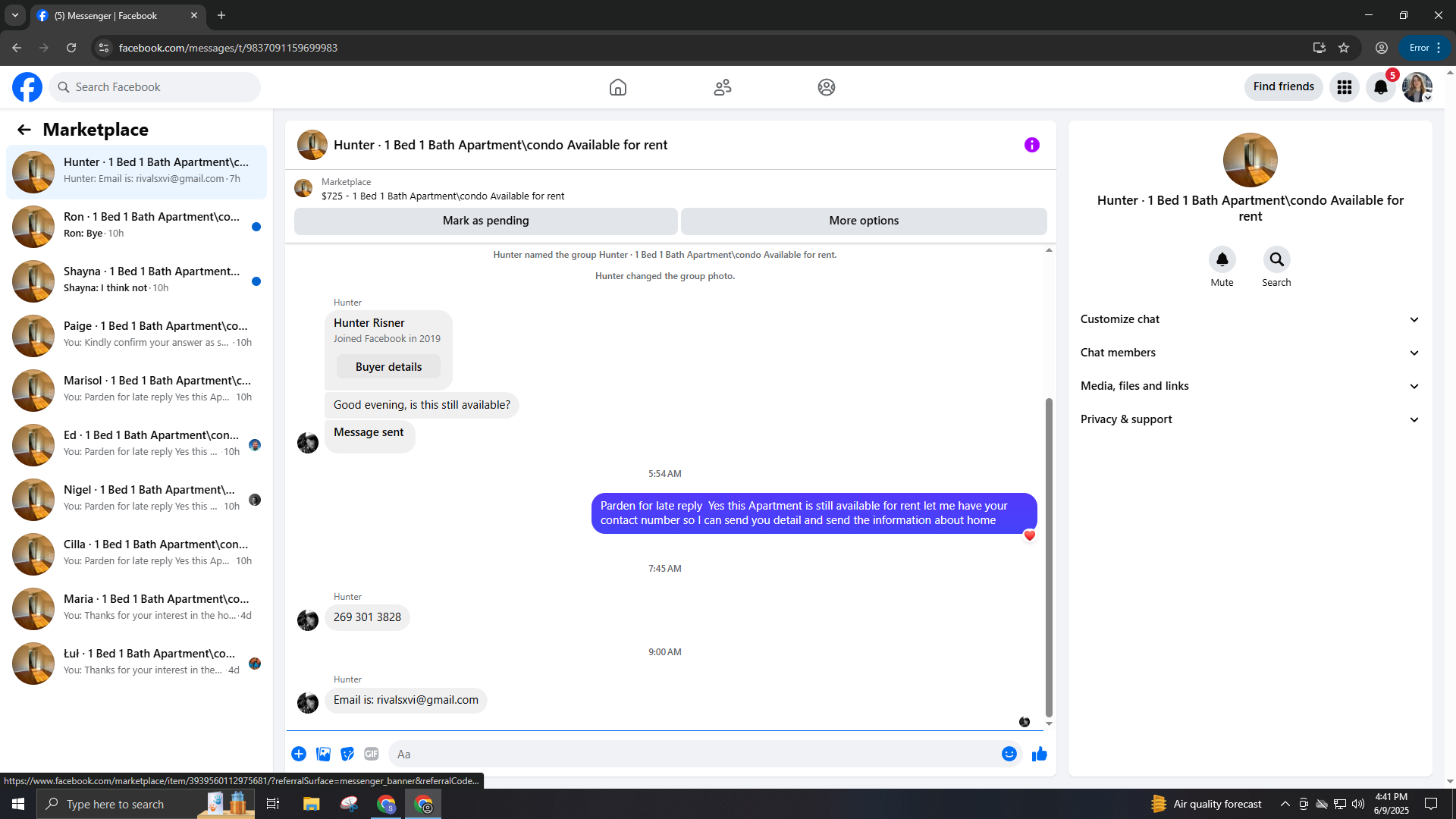Open the emoji picker in message box
Screen dimensions: 1456x819
[1009, 754]
